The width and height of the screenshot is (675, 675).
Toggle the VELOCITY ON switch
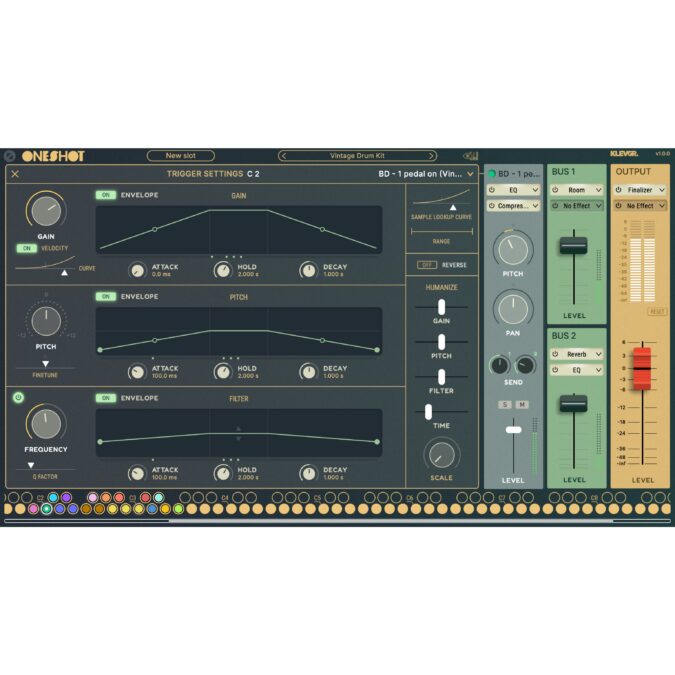(27, 248)
